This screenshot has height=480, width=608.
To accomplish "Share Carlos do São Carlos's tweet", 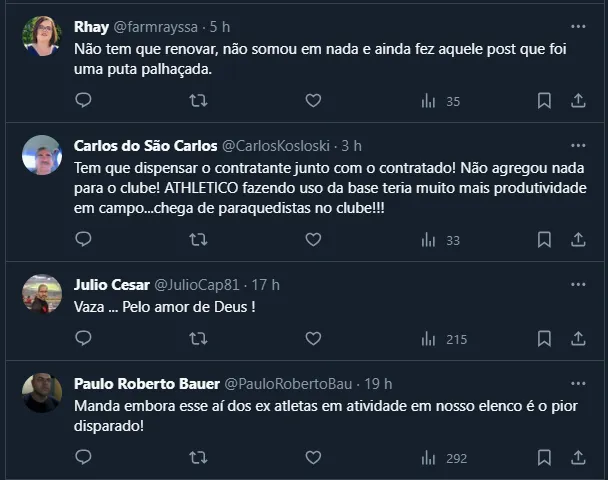I will tap(578, 239).
